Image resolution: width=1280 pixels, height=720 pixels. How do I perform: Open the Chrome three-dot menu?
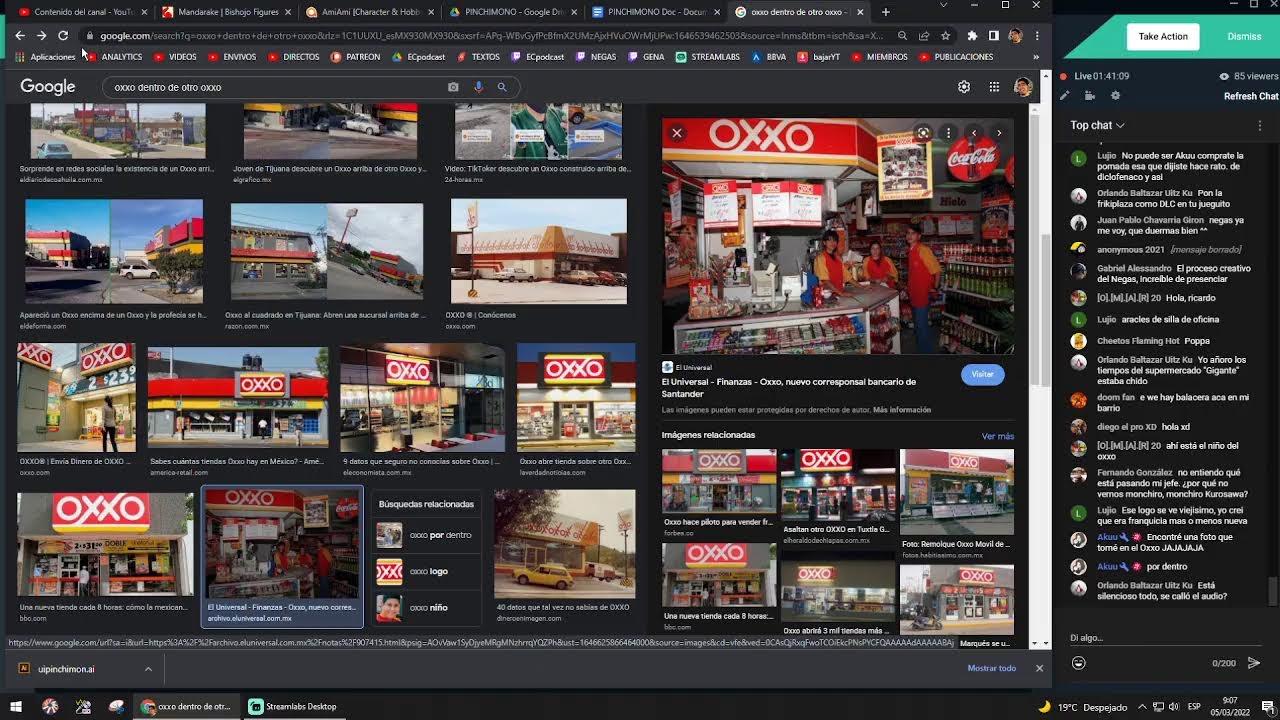(1037, 36)
